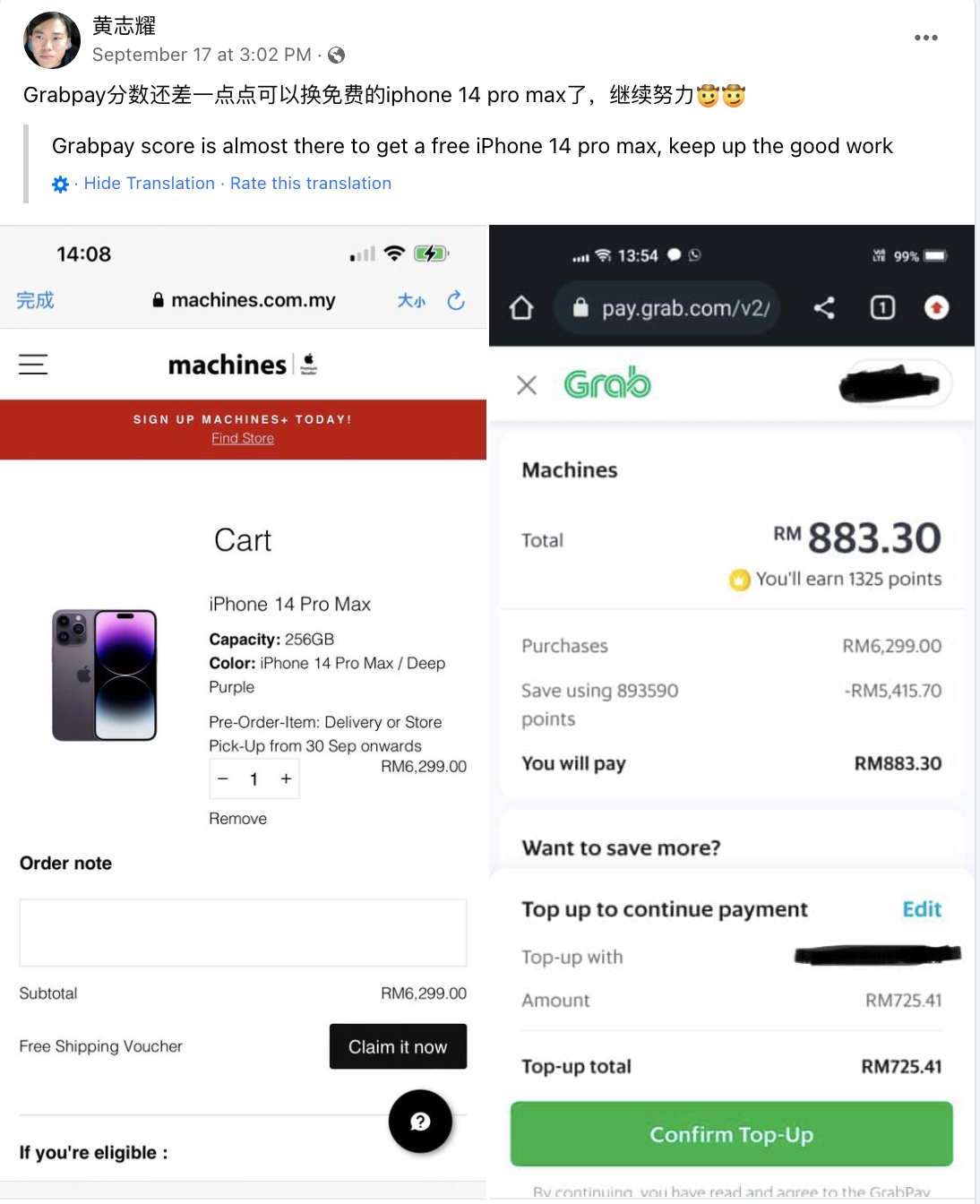Decrease iPhone quantity with minus button
The height and width of the screenshot is (1204, 980).
223,778
